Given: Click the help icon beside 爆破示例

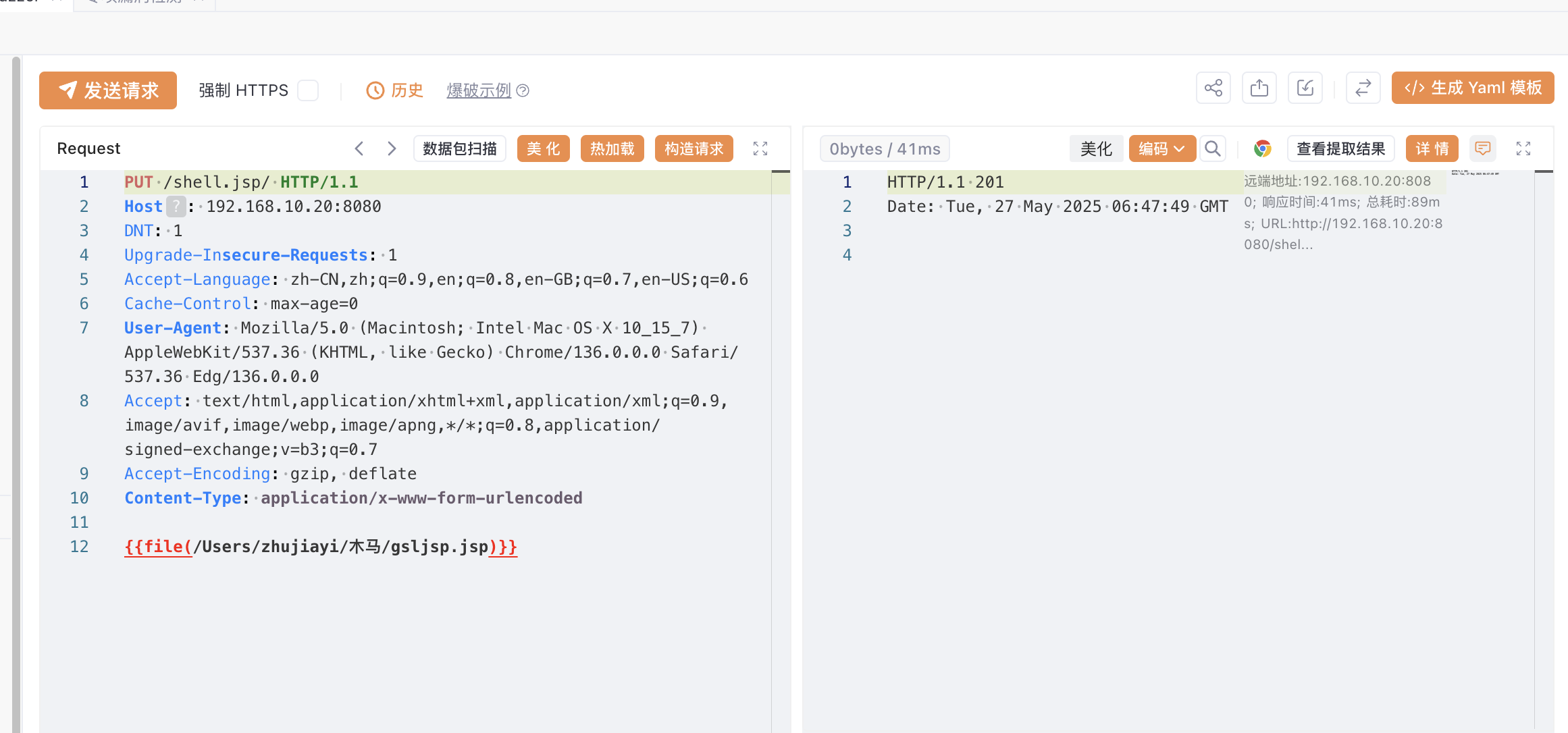Looking at the screenshot, I should click(x=523, y=90).
